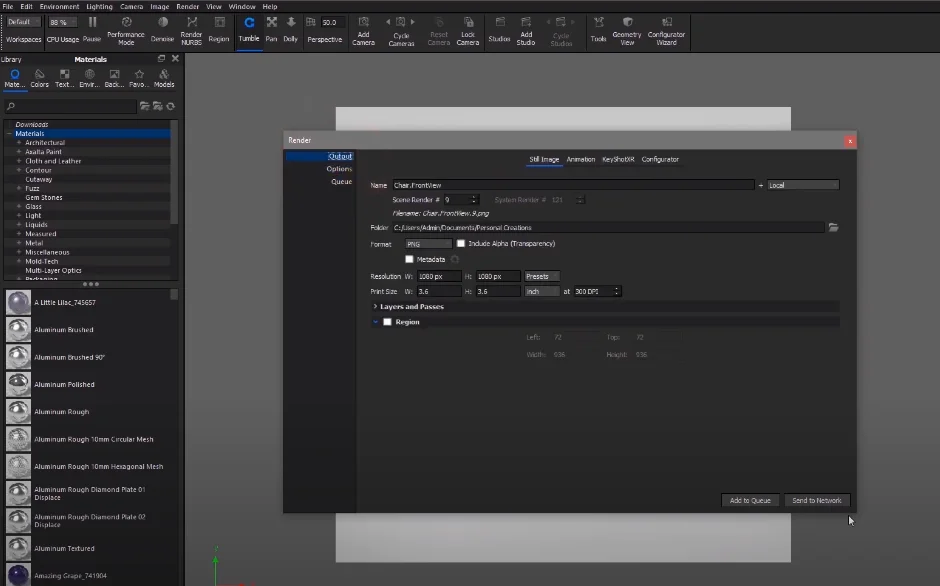Launch the Configurator Wizard

(x=667, y=22)
